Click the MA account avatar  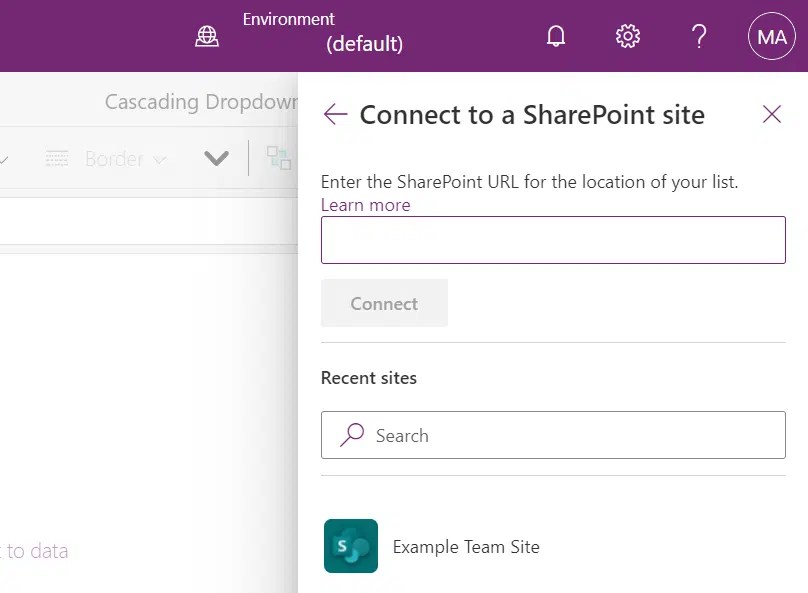[x=771, y=36]
